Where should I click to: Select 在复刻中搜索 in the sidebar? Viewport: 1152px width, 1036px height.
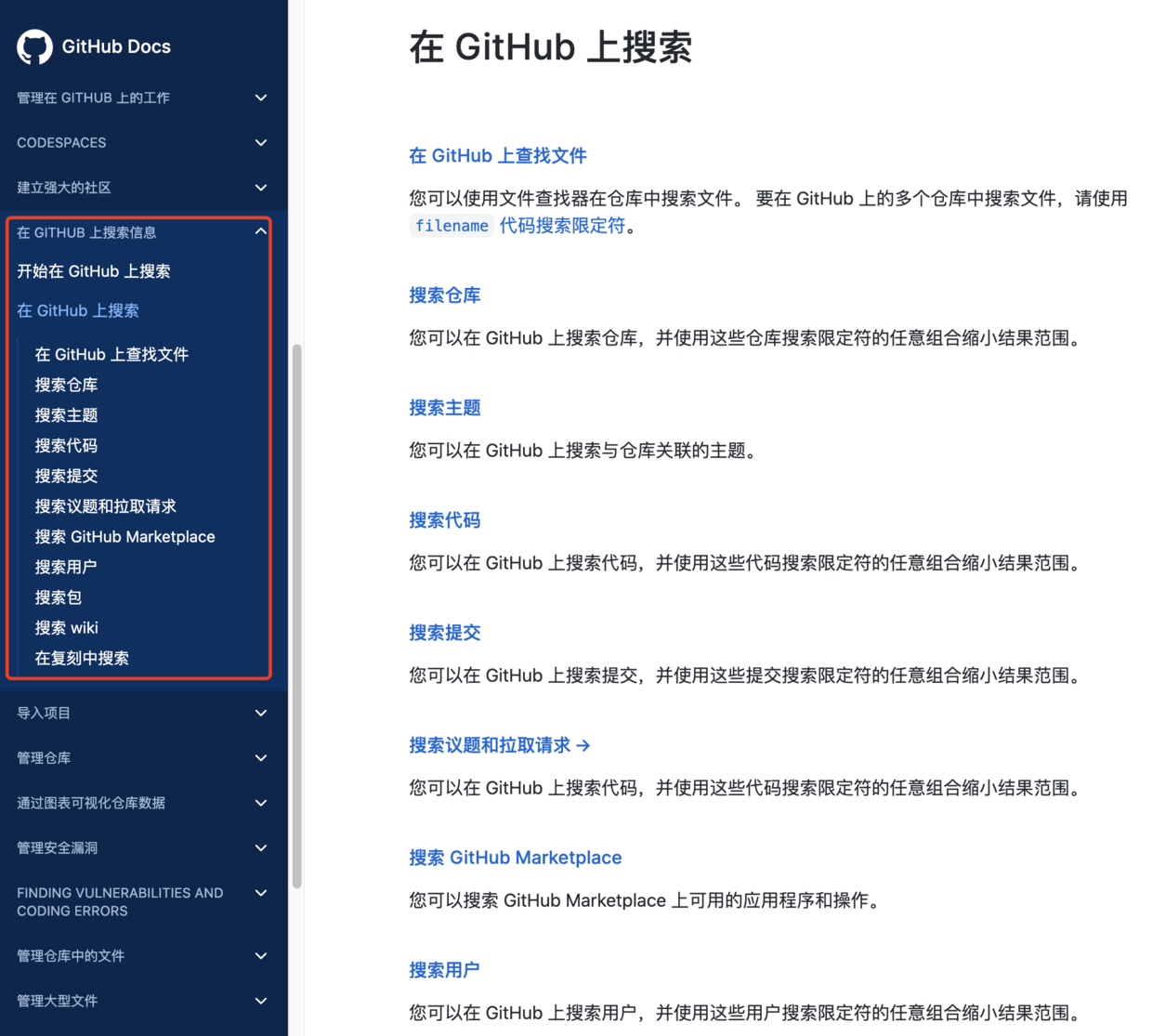coord(81,658)
